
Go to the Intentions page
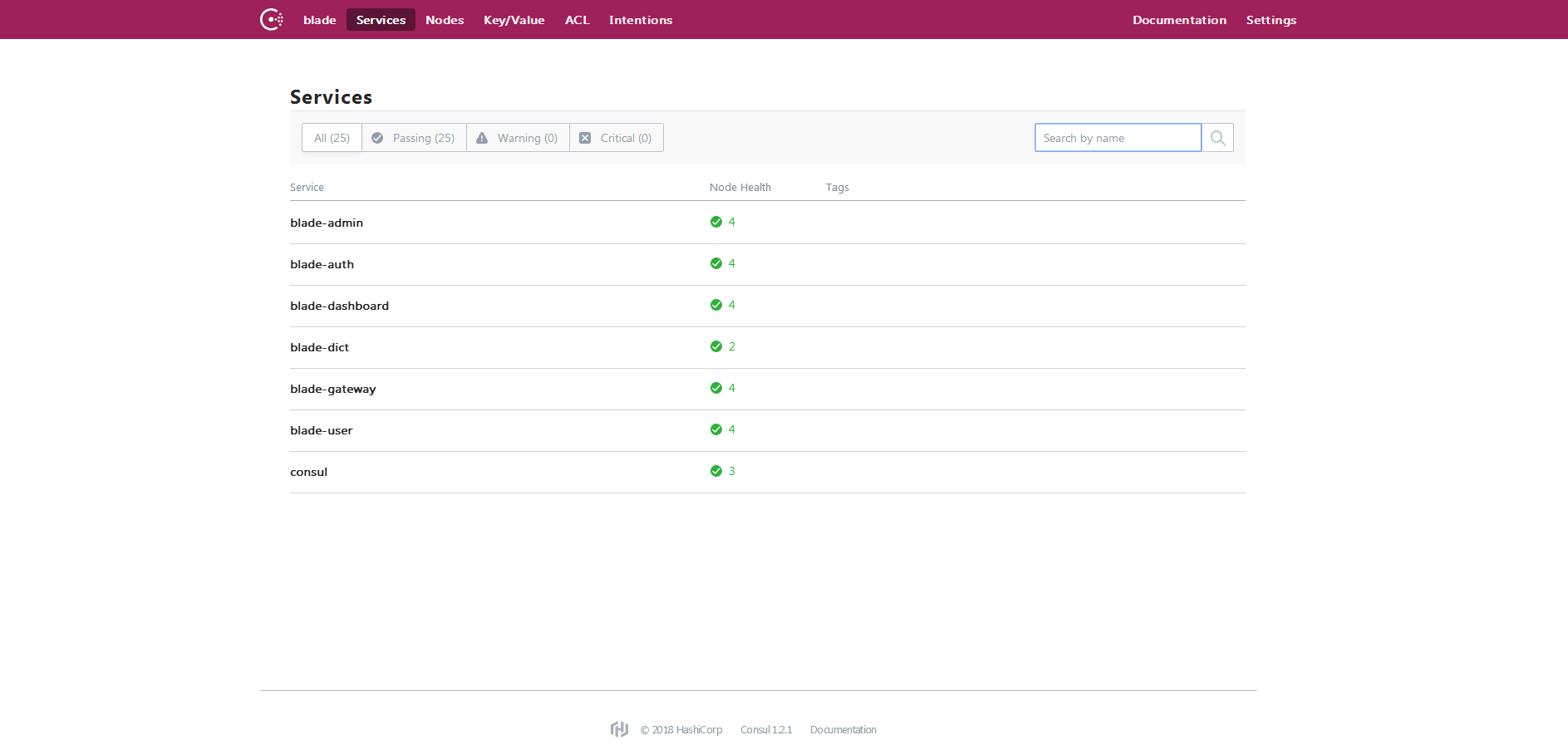tap(641, 20)
